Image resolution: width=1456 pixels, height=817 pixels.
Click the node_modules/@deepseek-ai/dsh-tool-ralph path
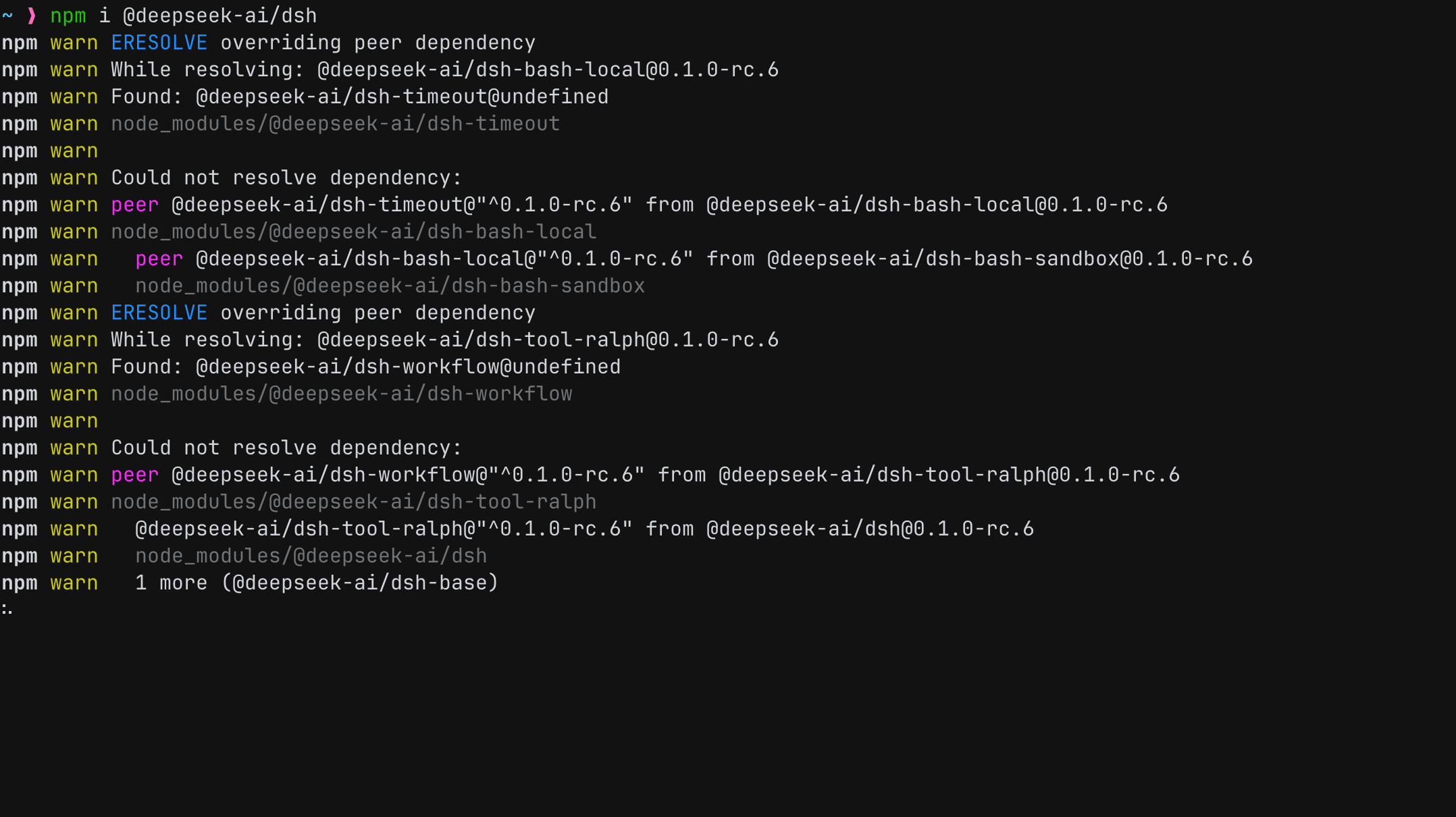click(354, 502)
